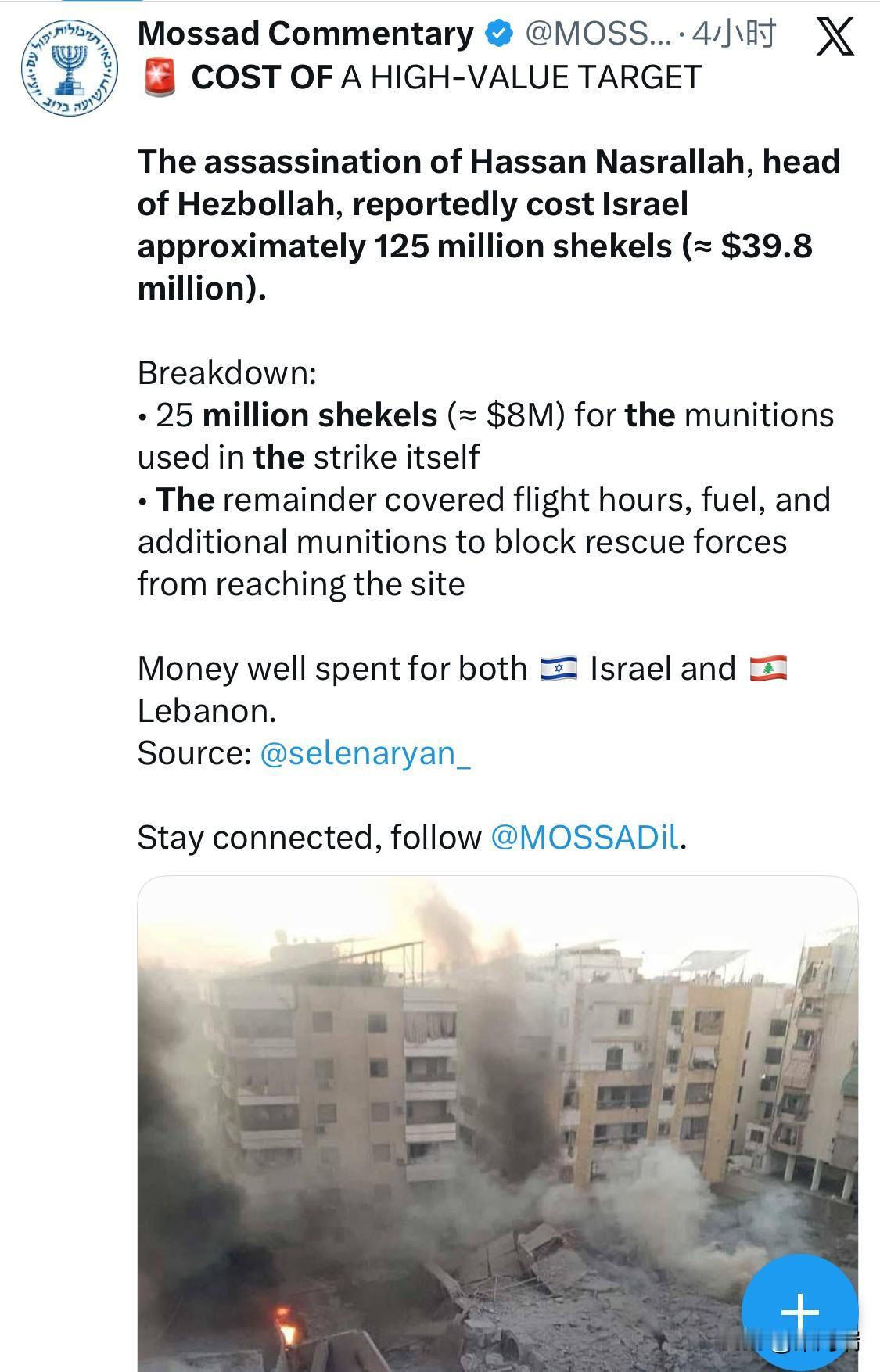Click the COST OF A HIGH-VALUE TARGET headline
Viewport: 880px width, 1372px height.
[446, 78]
